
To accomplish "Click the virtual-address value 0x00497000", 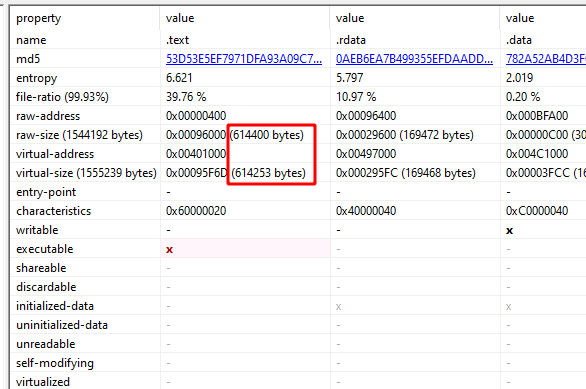I will (x=366, y=154).
